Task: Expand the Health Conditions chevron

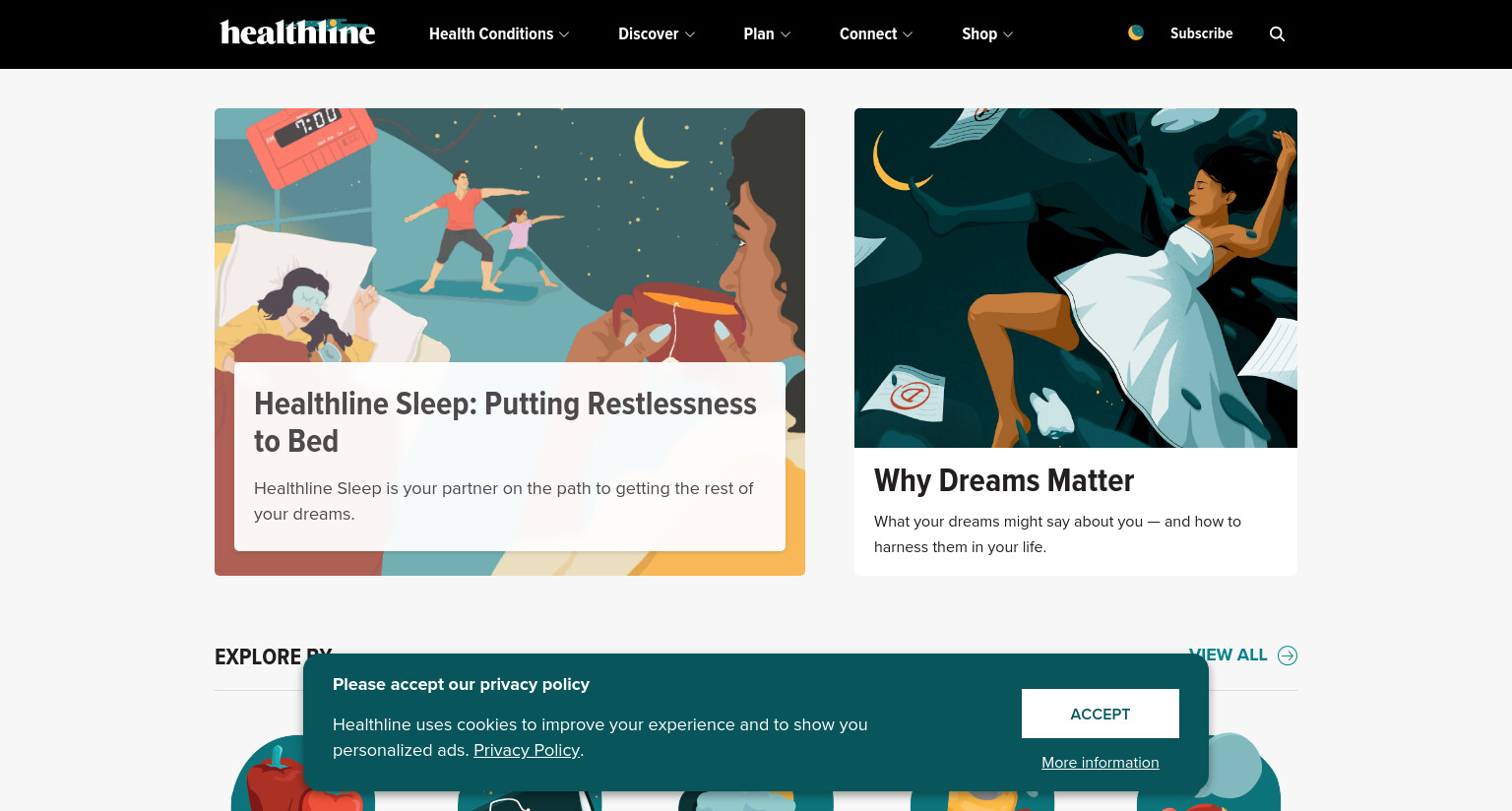Action: point(564,34)
